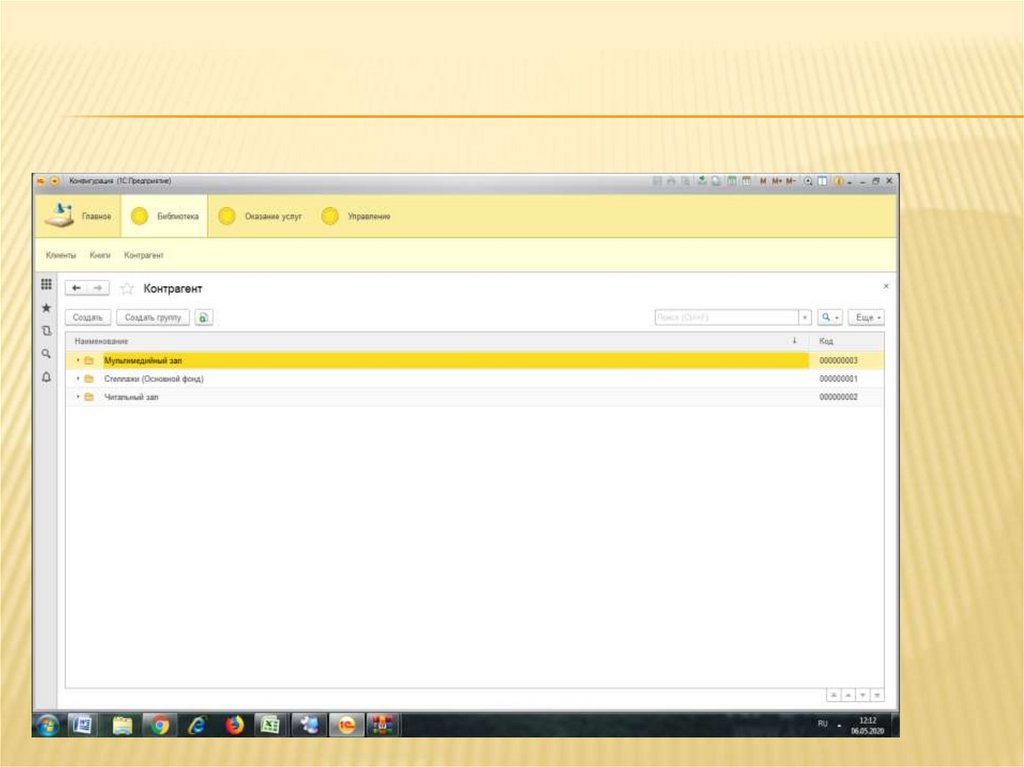Open notifications bell in sidebar
Viewport: 1024px width, 767px height.
point(46,377)
